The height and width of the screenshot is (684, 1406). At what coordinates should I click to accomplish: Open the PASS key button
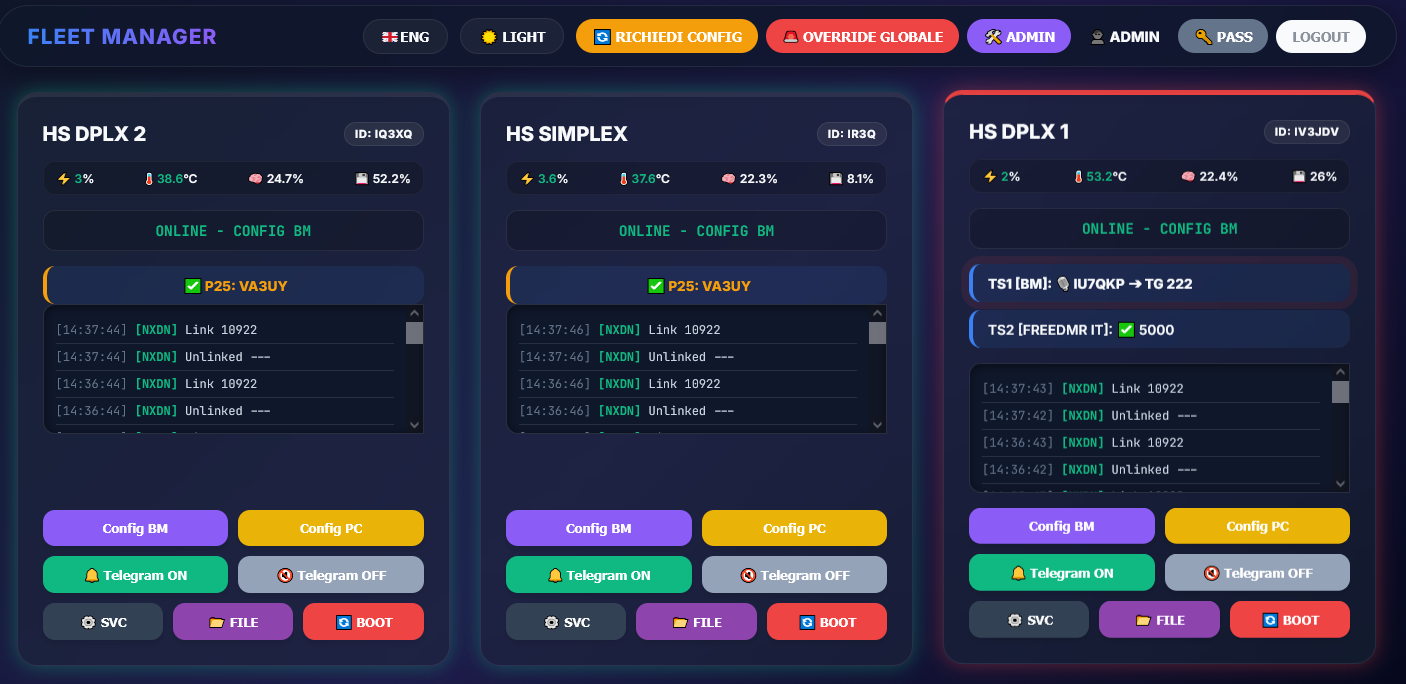point(1223,37)
